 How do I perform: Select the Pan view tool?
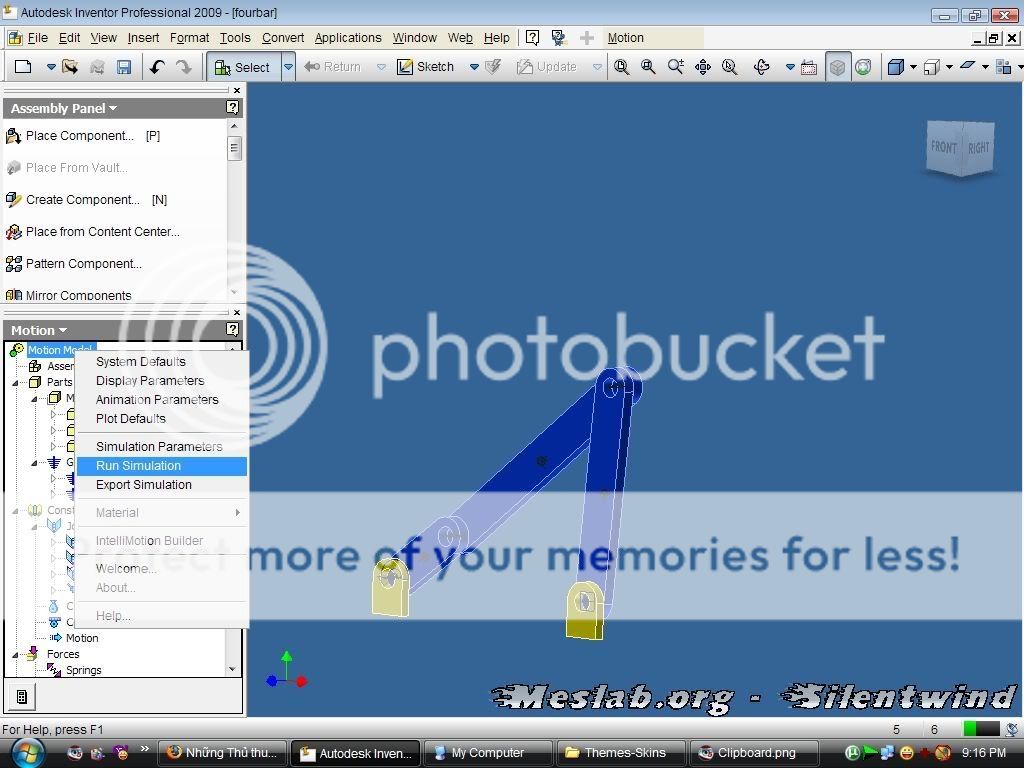[703, 67]
